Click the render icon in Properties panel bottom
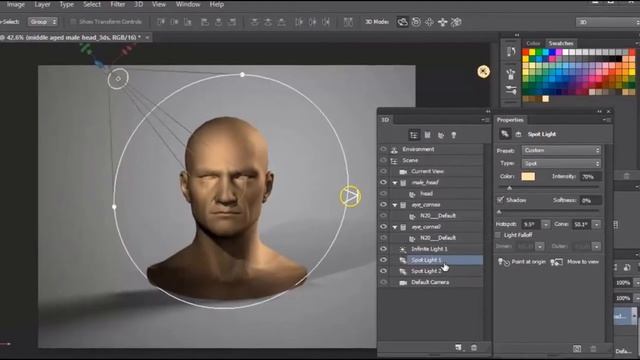 click(577, 349)
